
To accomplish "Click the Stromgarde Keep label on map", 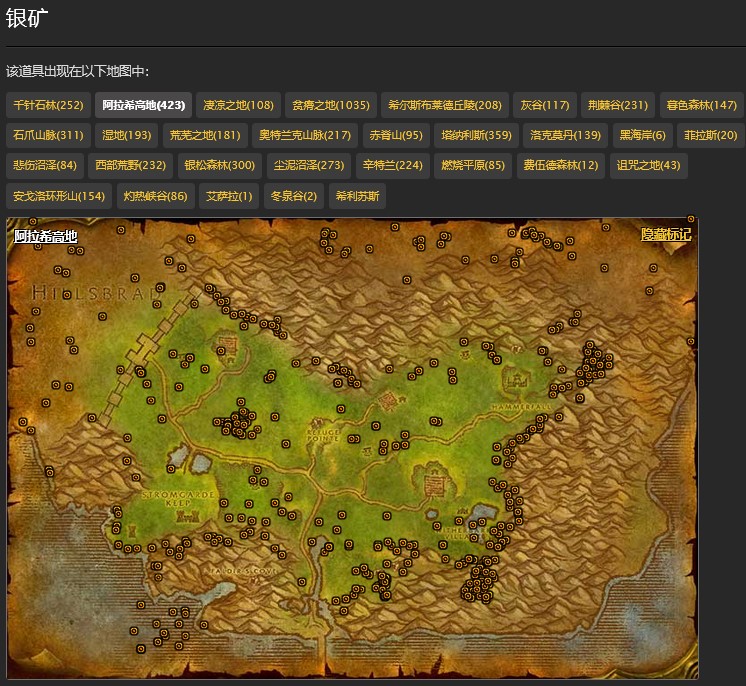I will tap(178, 499).
